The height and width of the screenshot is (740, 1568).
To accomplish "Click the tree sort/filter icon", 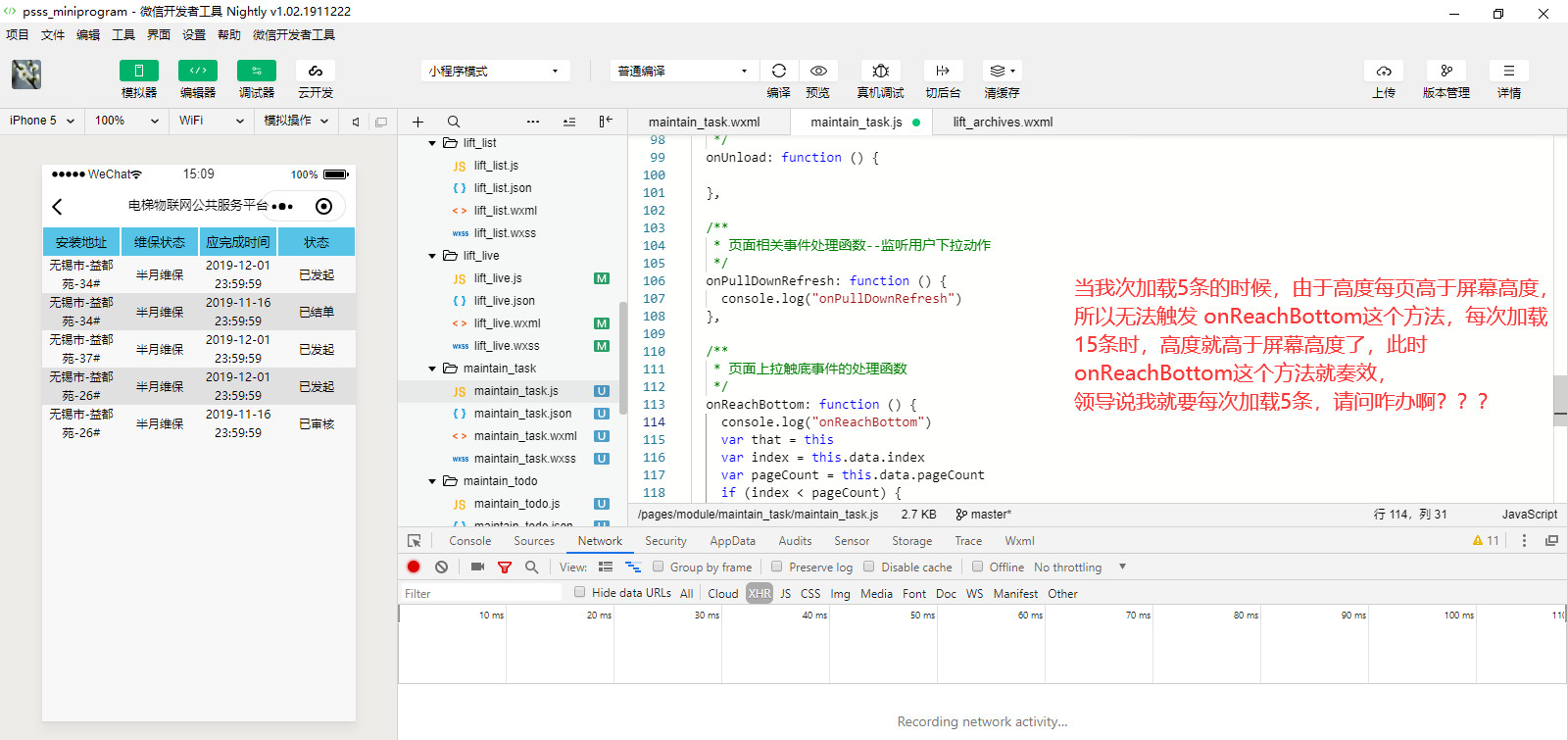I will (569, 122).
